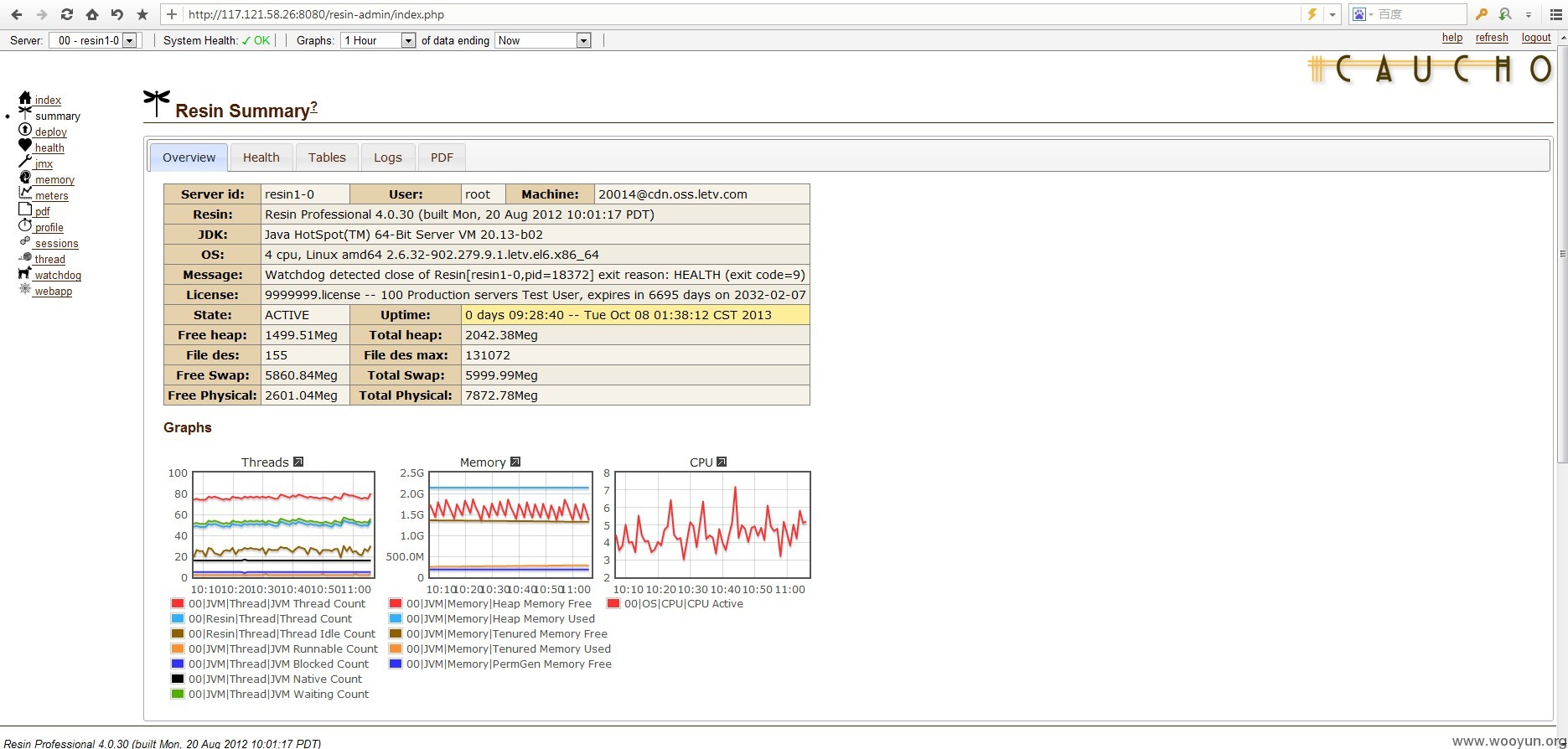Click the lightning speed mode icon
This screenshot has height=749, width=1568.
[x=1312, y=14]
